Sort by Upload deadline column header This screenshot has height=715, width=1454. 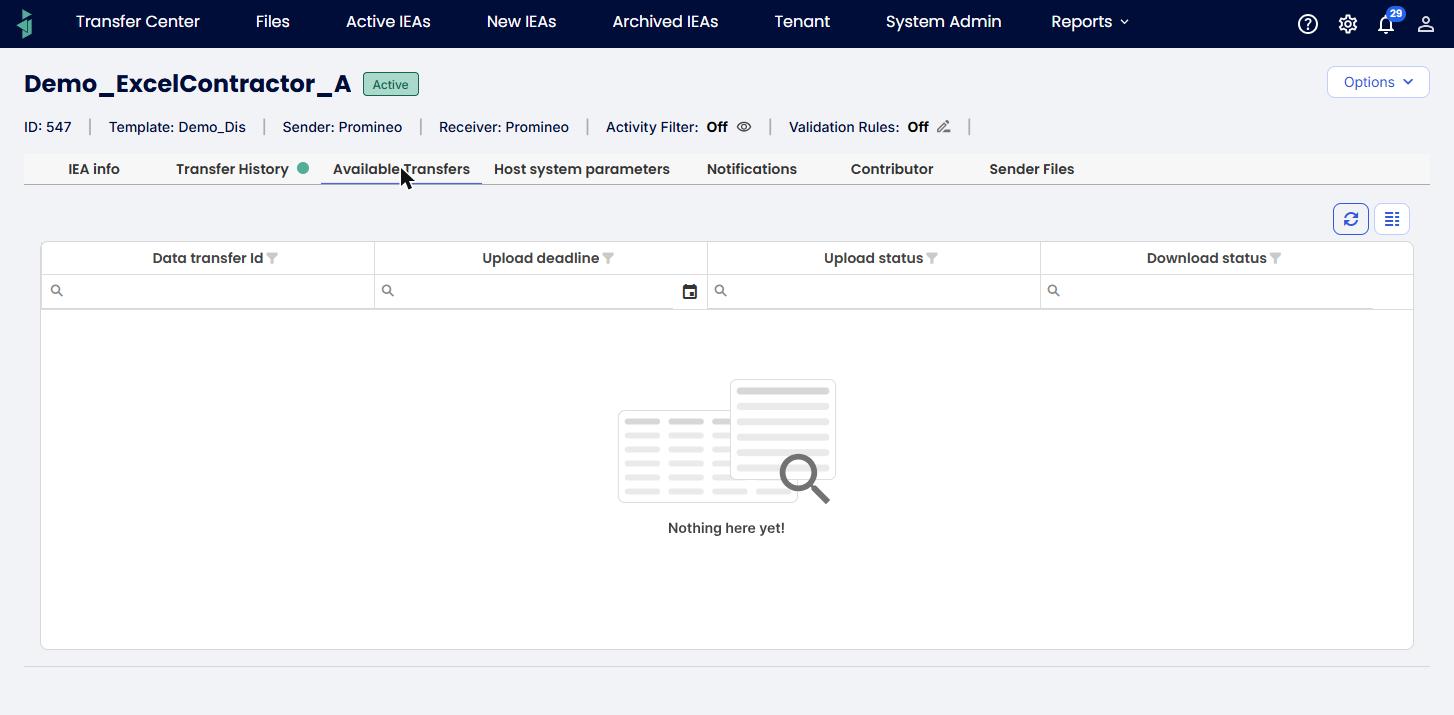coord(541,258)
